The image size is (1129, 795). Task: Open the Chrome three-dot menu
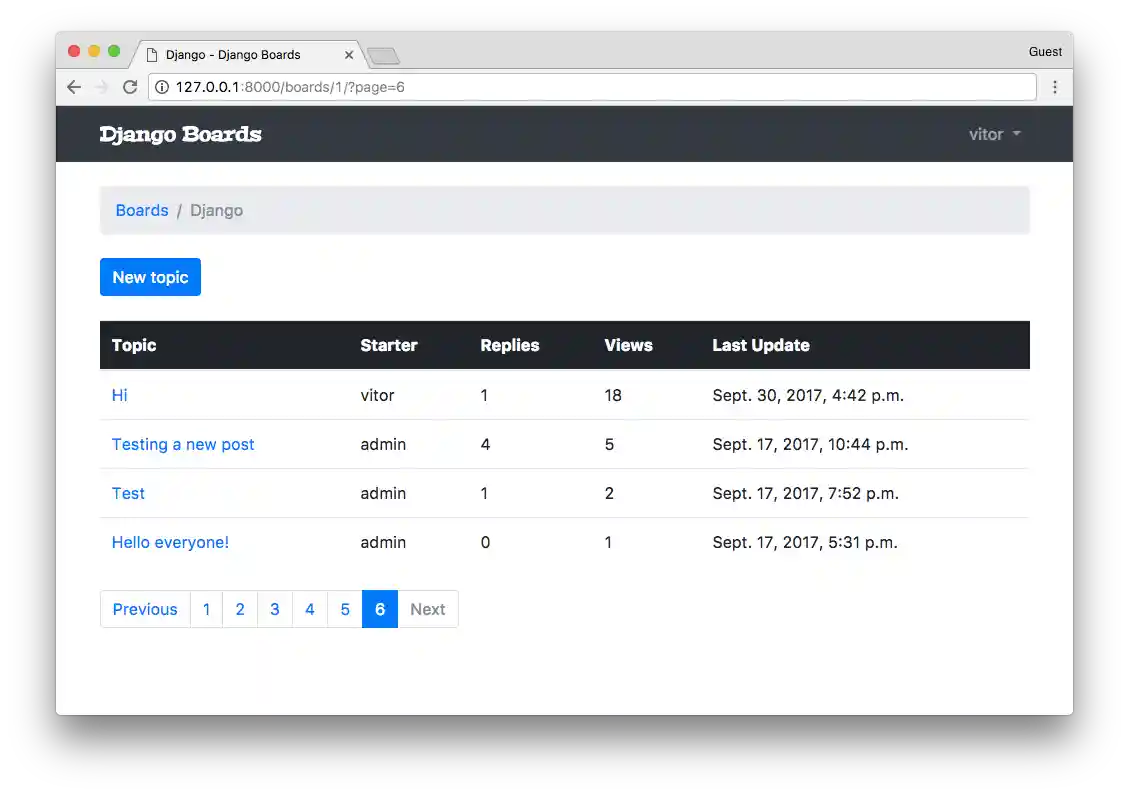coord(1055,87)
